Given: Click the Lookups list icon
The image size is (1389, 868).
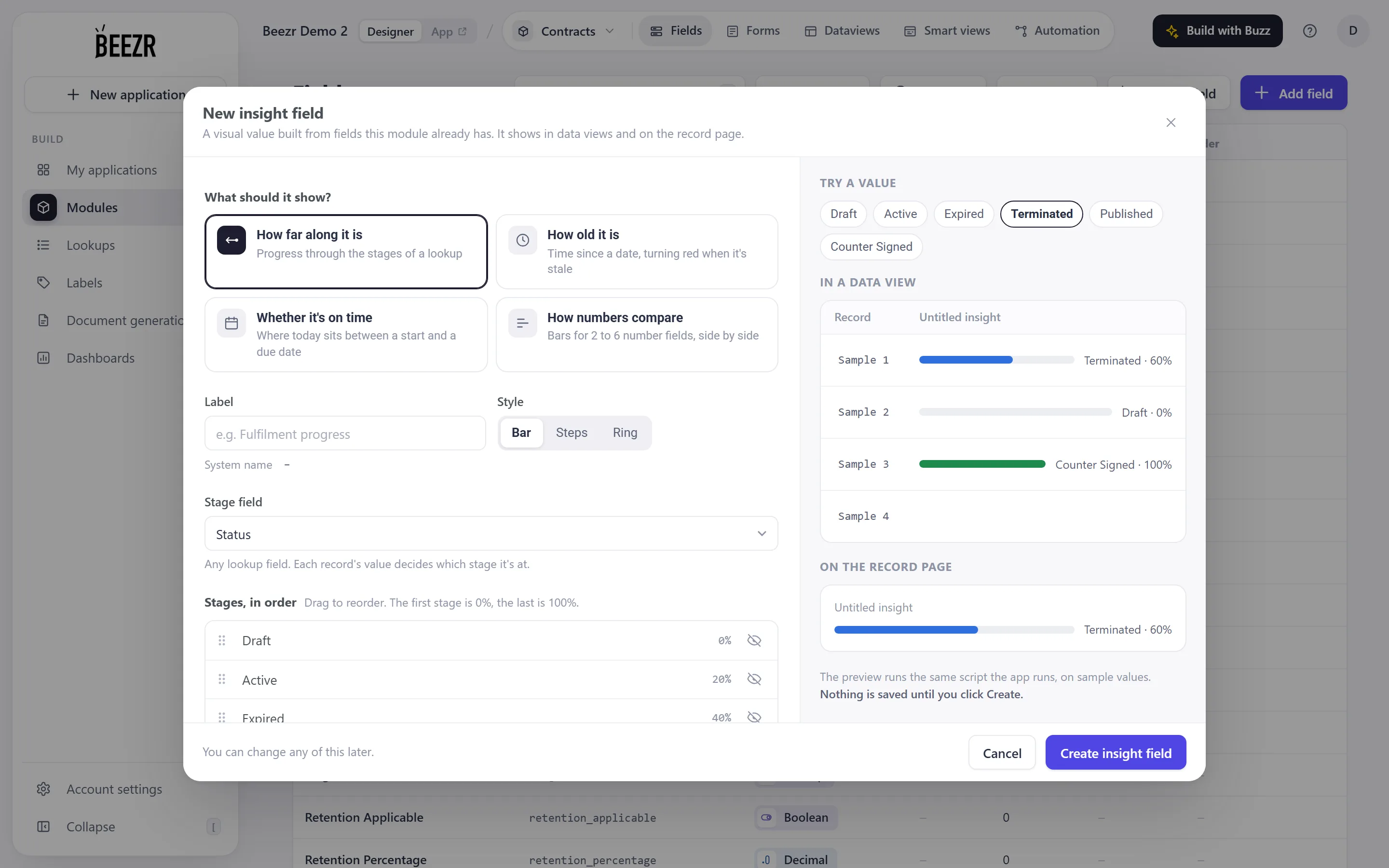Looking at the screenshot, I should 43,245.
